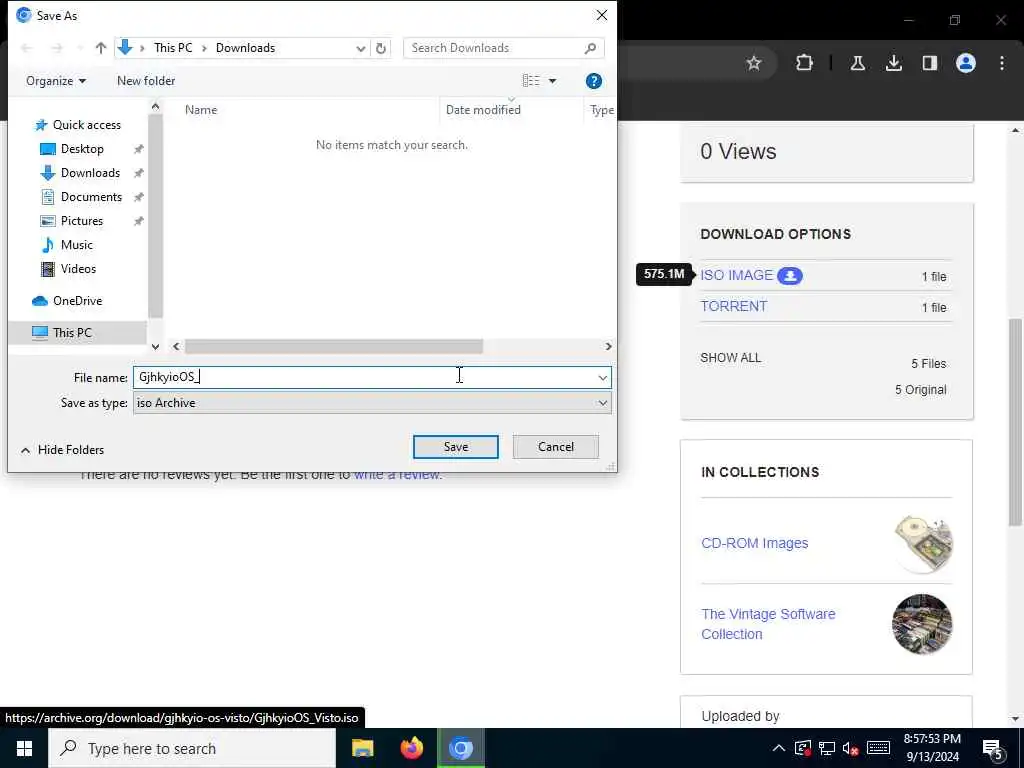Open Windows Start menu
1024x768 pixels.
point(24,748)
